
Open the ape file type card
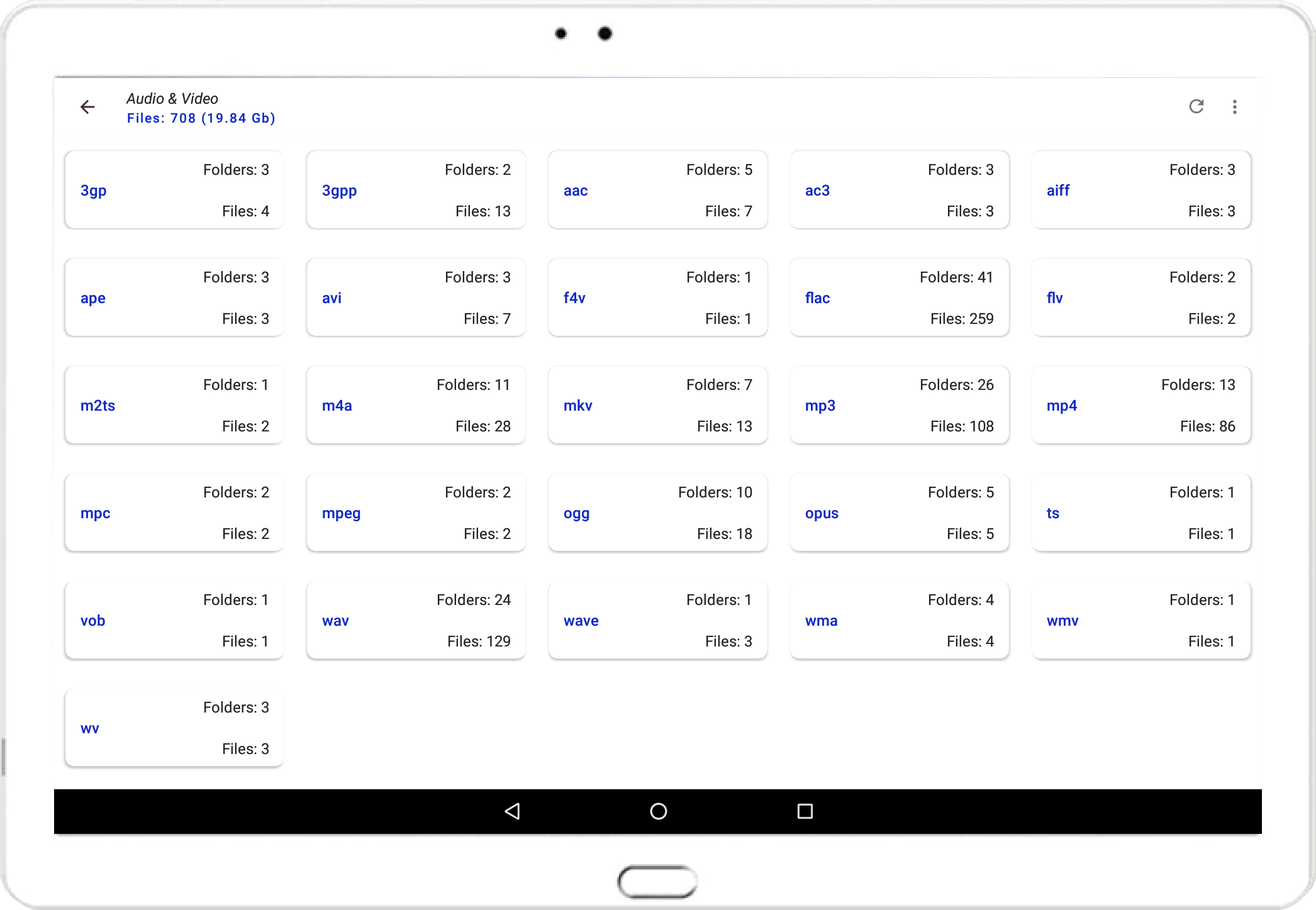pyautogui.click(x=174, y=297)
